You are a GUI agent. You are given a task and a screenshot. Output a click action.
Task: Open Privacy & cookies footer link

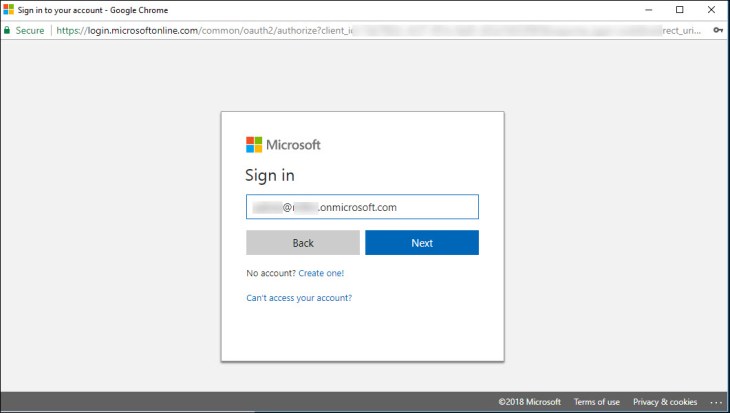click(x=665, y=402)
